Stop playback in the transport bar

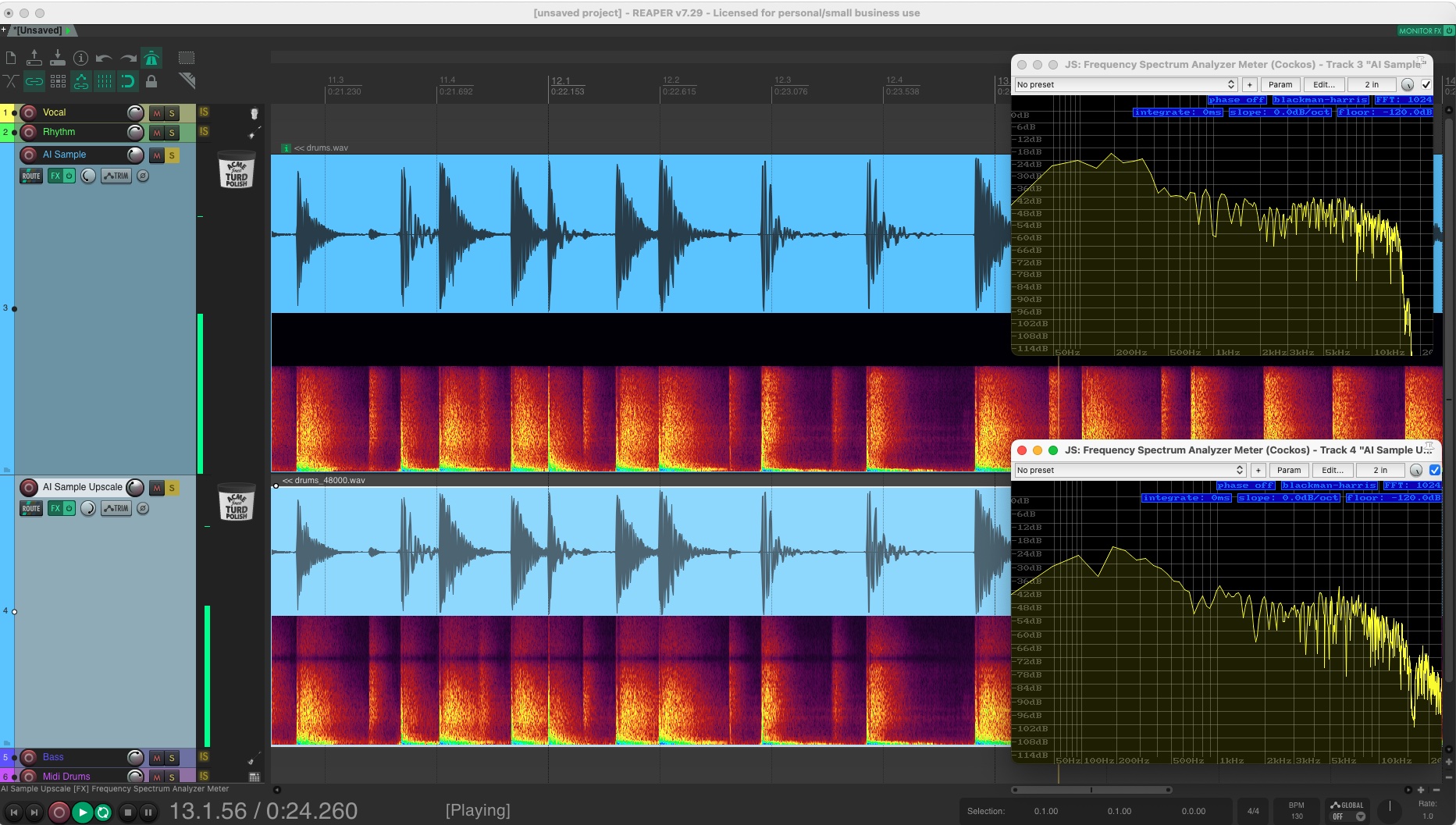[128, 813]
